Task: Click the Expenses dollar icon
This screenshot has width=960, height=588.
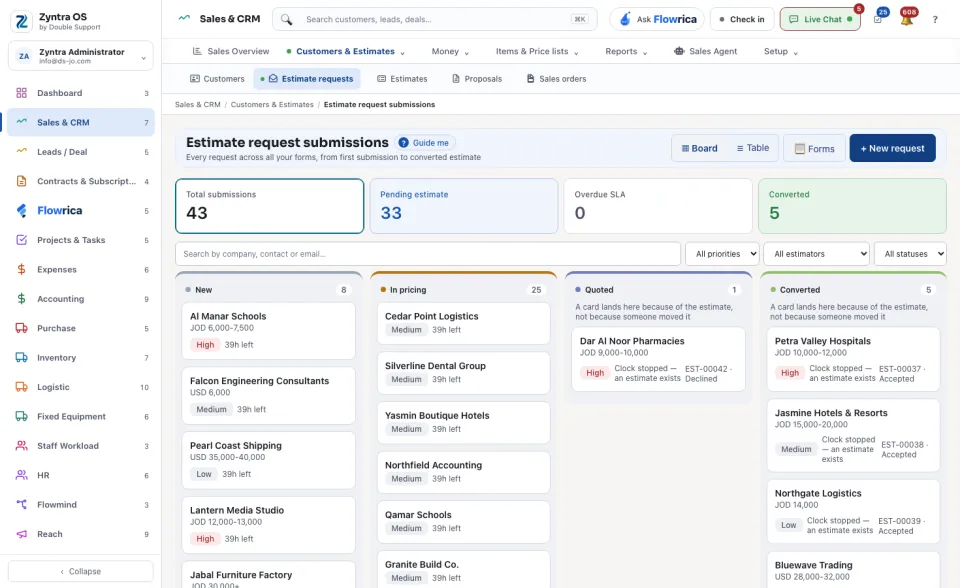Action: click(21, 270)
